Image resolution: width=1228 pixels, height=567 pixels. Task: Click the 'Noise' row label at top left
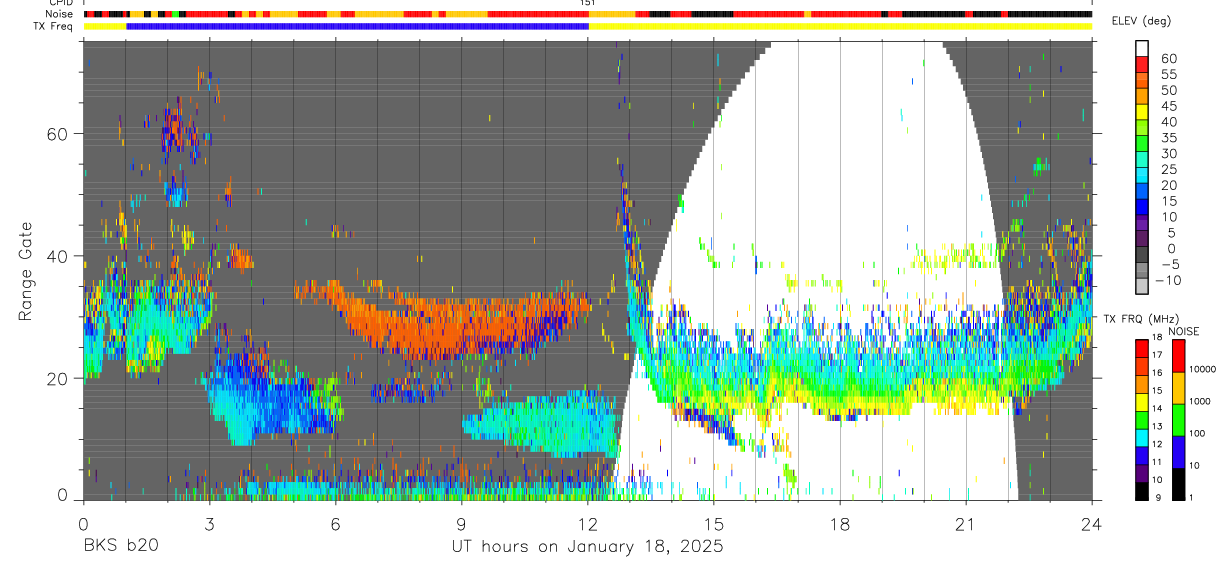(x=60, y=14)
